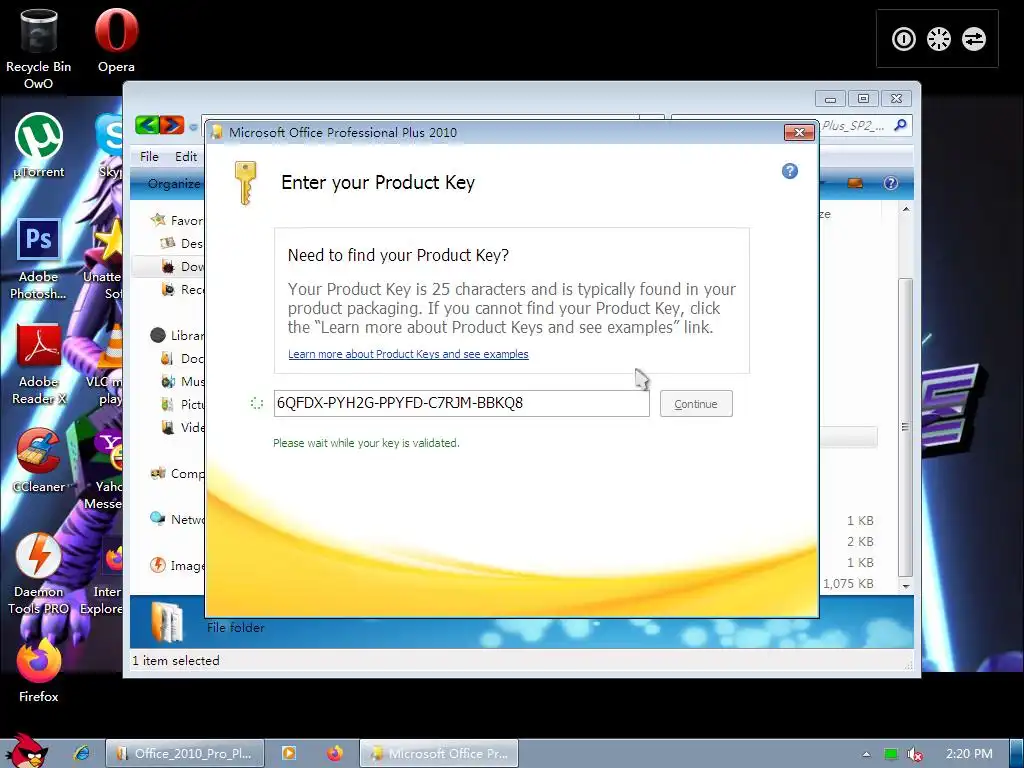Click the green network tray icon
The width and height of the screenshot is (1024, 768).
click(891, 754)
